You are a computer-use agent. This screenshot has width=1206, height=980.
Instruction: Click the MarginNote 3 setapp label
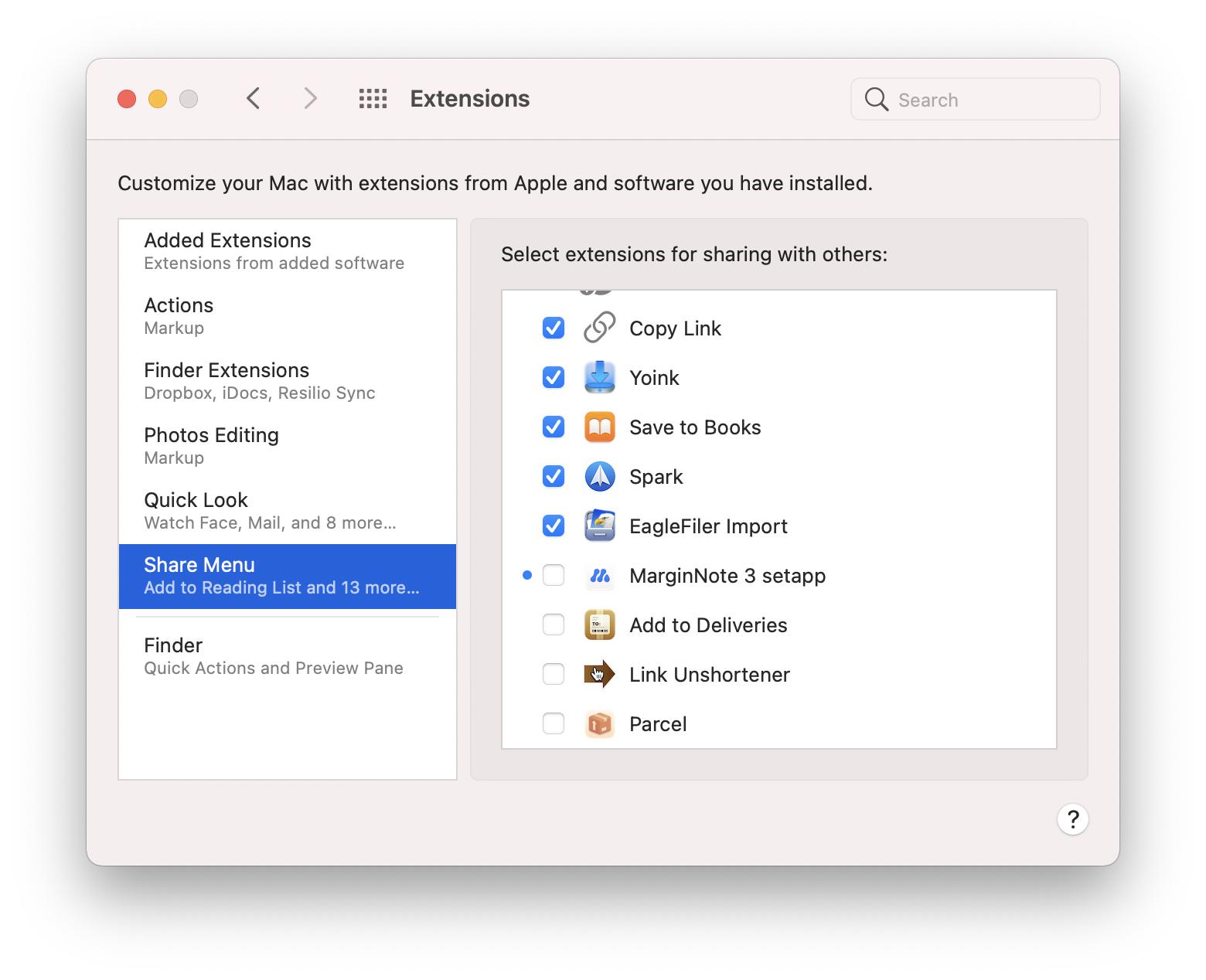click(727, 576)
